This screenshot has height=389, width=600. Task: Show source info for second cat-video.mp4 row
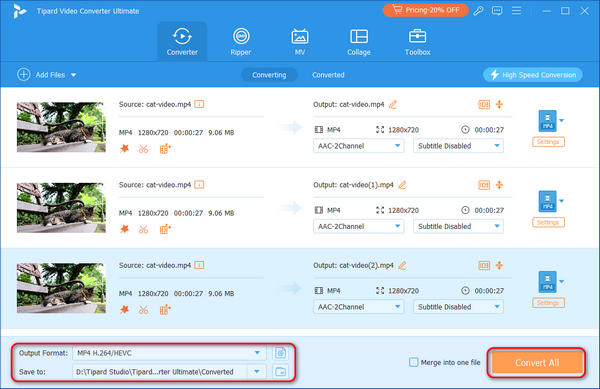click(199, 185)
